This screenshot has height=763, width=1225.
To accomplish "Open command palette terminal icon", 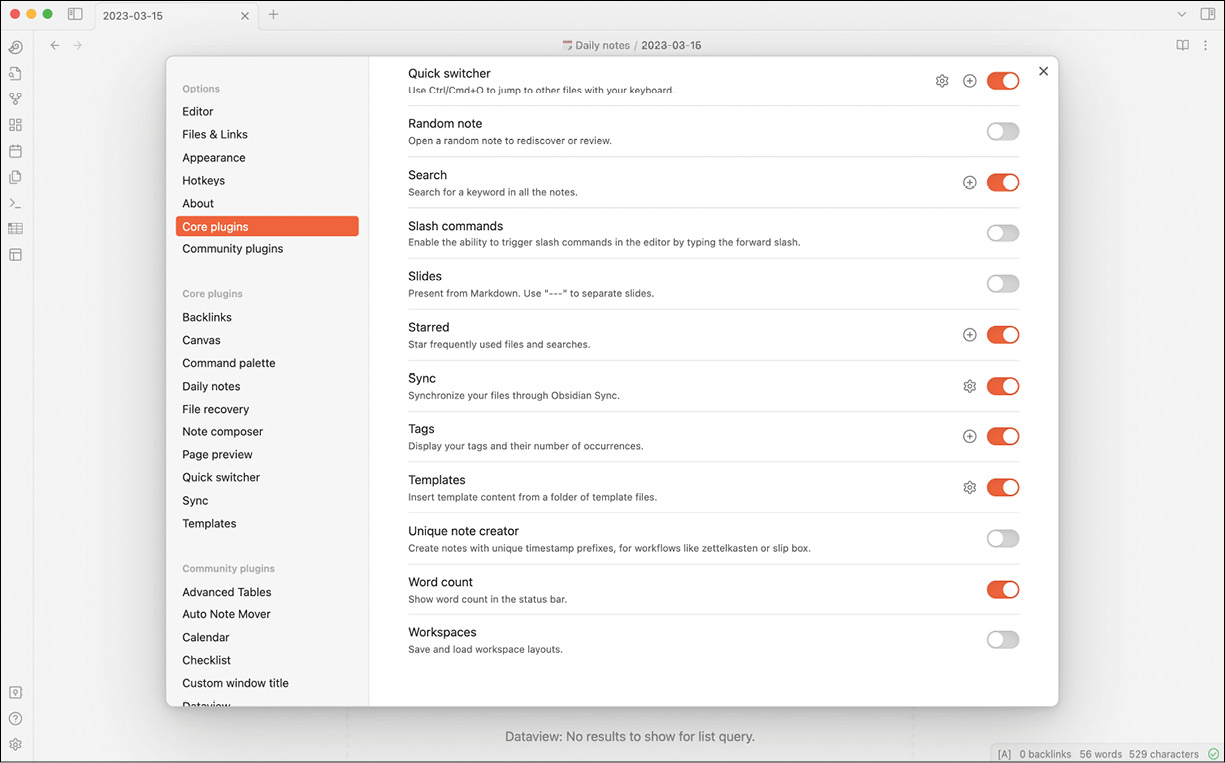I will pos(15,203).
